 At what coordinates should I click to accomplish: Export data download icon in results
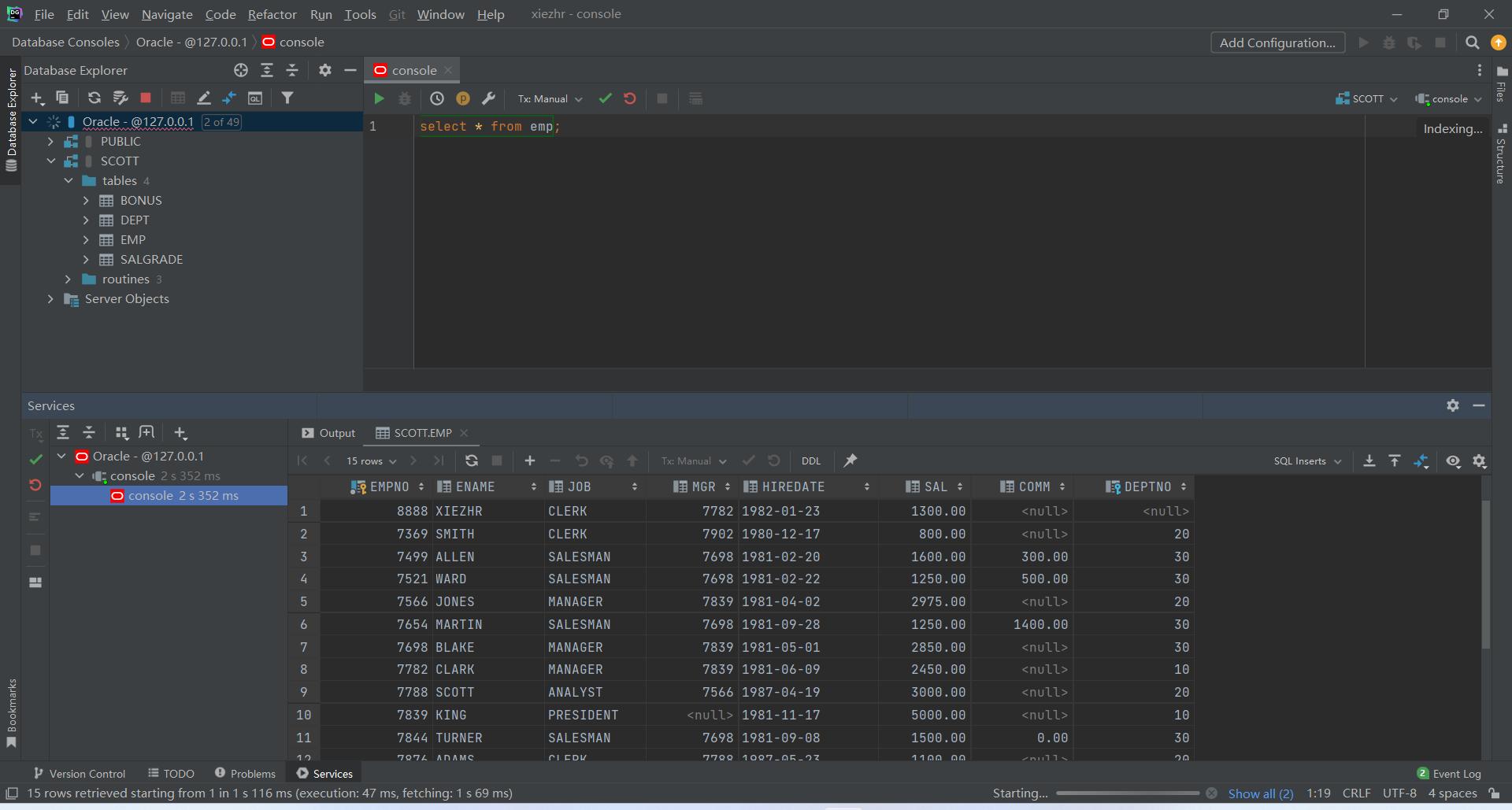coord(1369,460)
